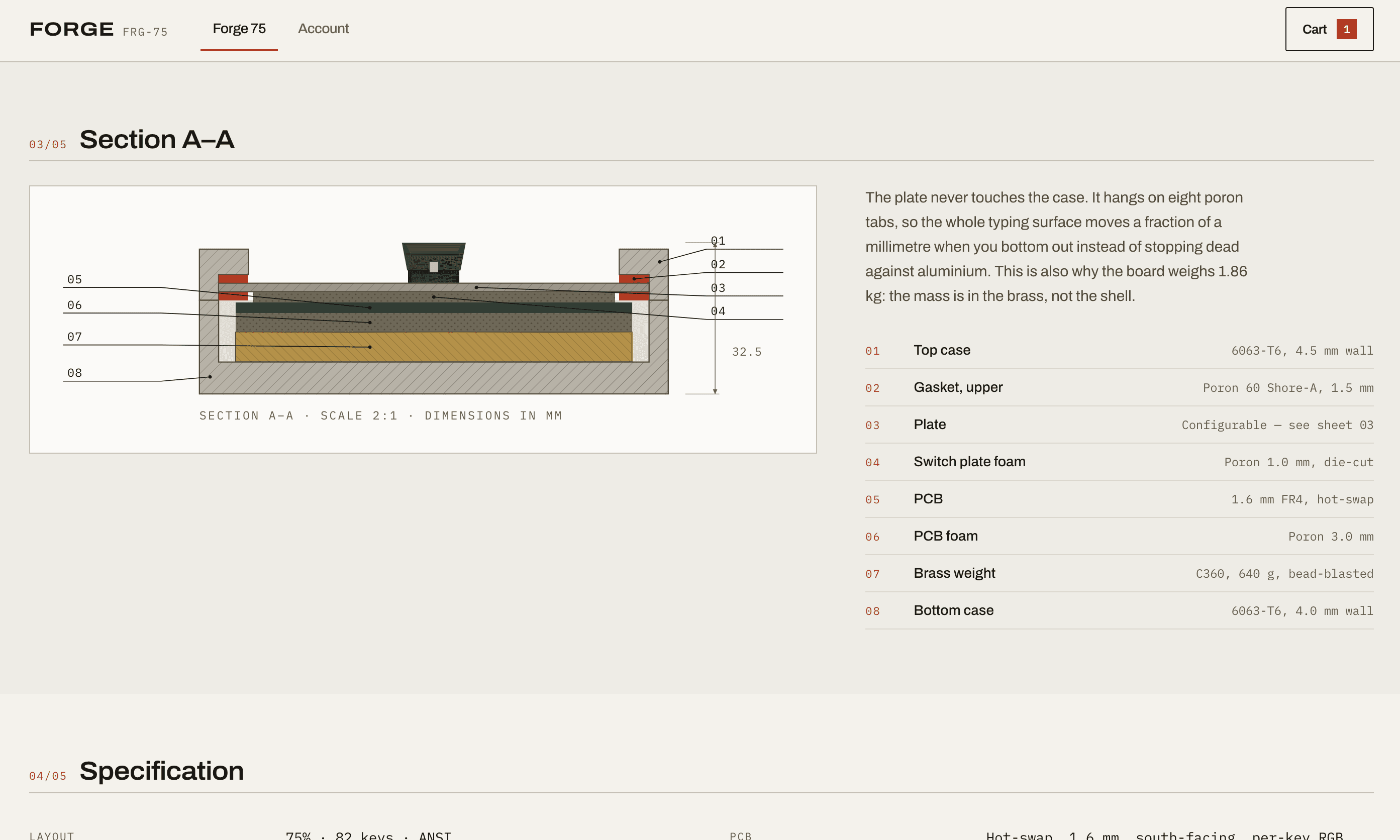Click 'Poron 1.0 mm, die-cut' value

(1298, 463)
